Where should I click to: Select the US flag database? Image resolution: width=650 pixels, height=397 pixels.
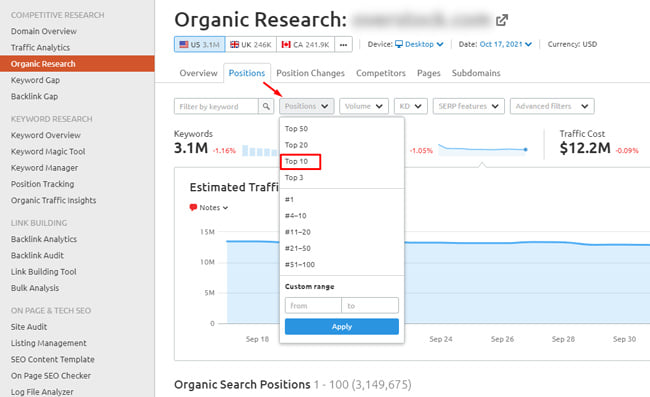click(200, 44)
